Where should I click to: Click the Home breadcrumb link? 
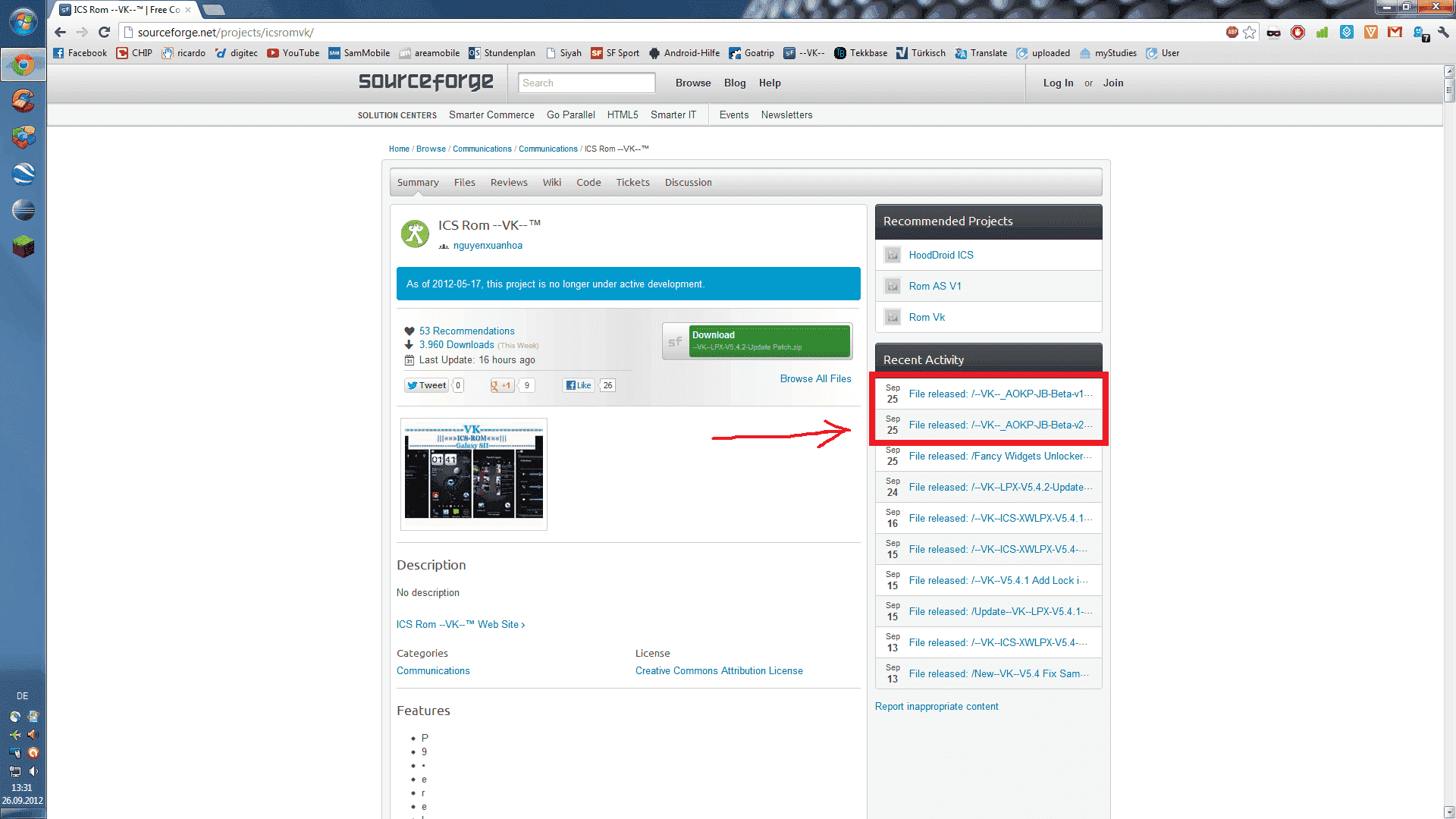399,149
